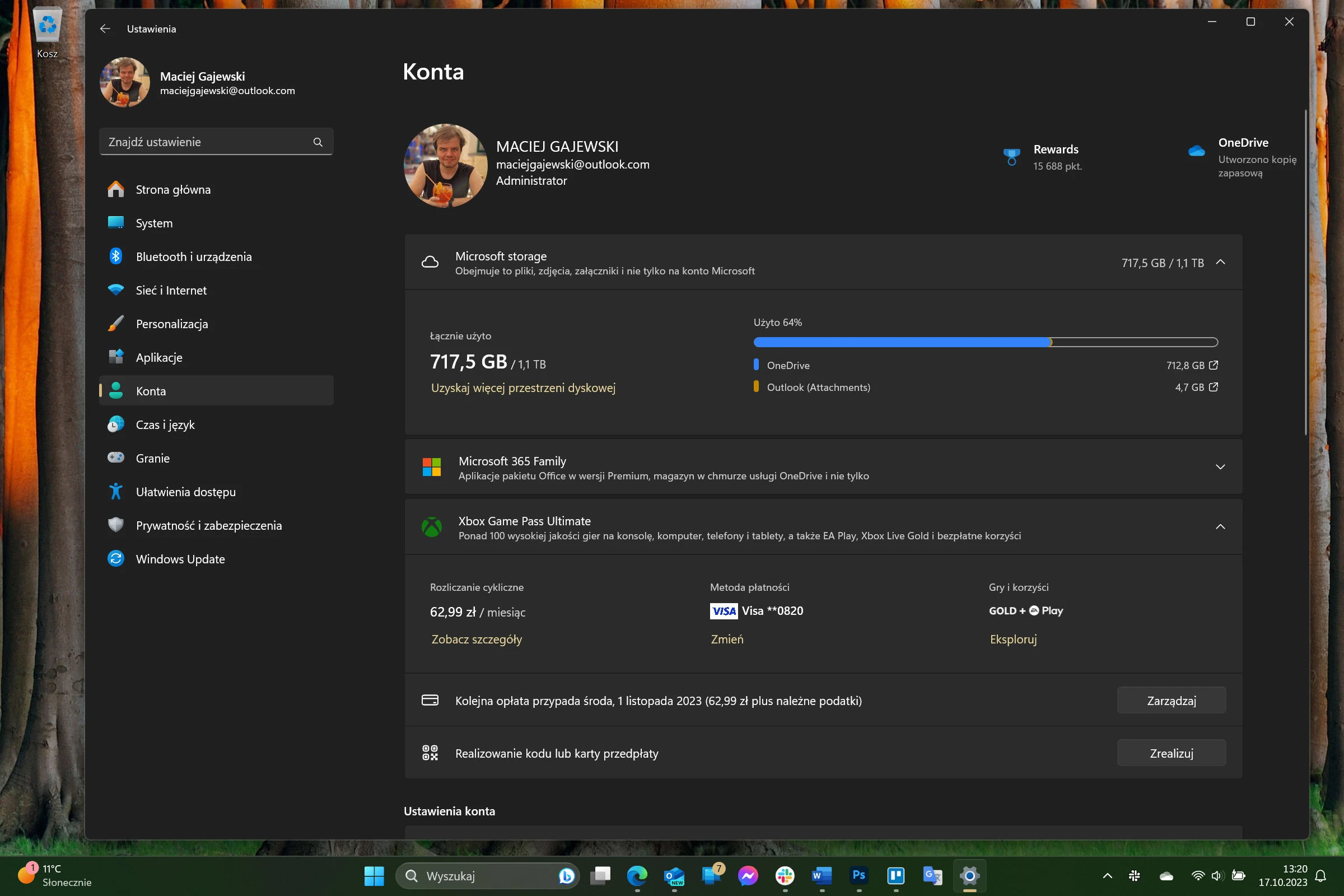Viewport: 1344px width, 896px height.
Task: Open Czas i język category
Action: [x=216, y=424]
